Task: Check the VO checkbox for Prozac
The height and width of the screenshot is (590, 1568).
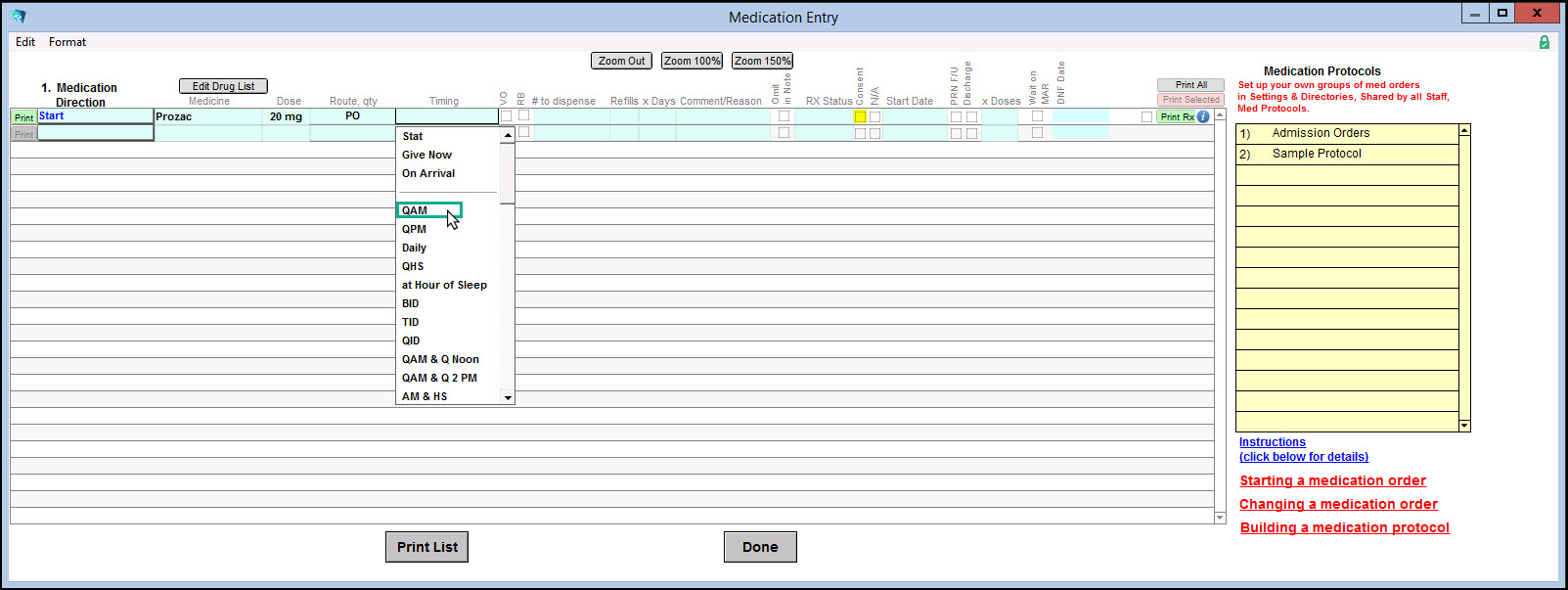Action: pos(506,116)
